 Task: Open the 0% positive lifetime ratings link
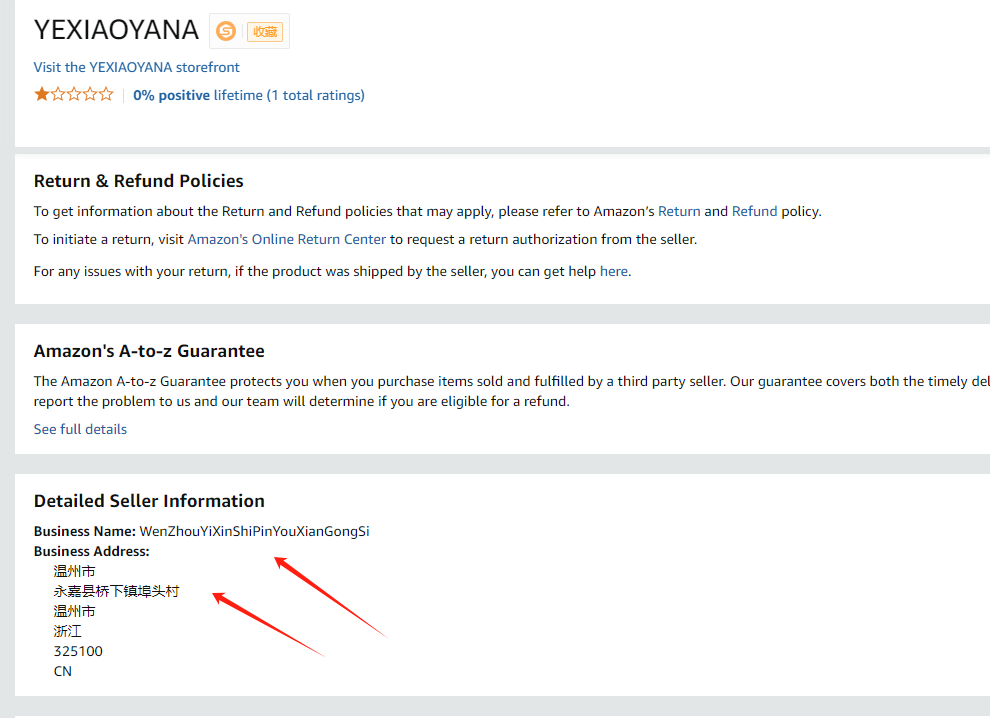click(249, 95)
